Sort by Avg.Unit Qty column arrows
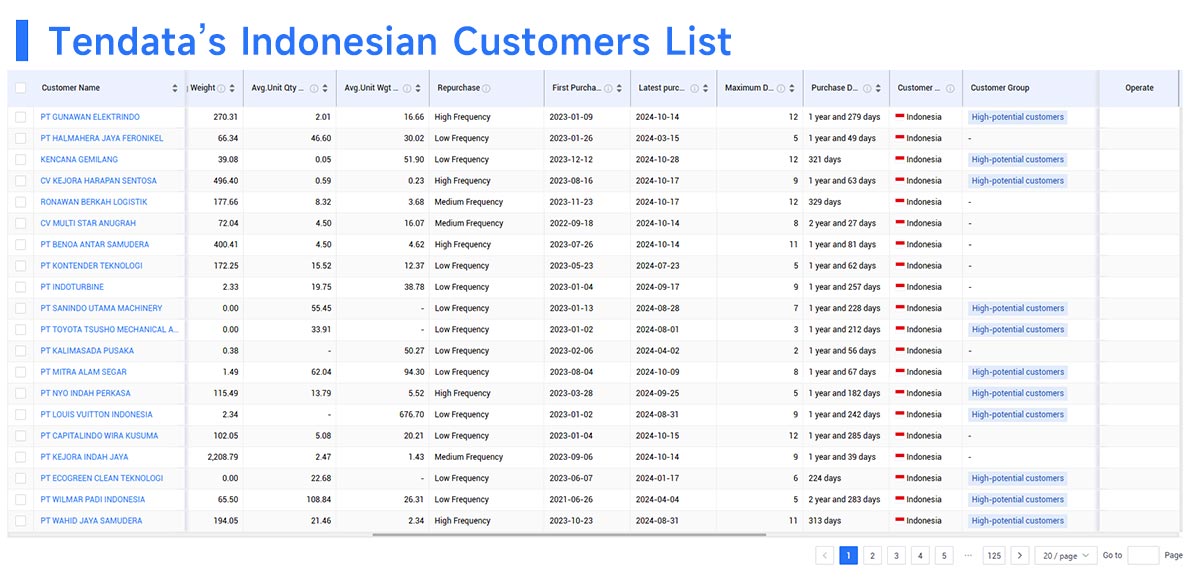 click(x=325, y=89)
